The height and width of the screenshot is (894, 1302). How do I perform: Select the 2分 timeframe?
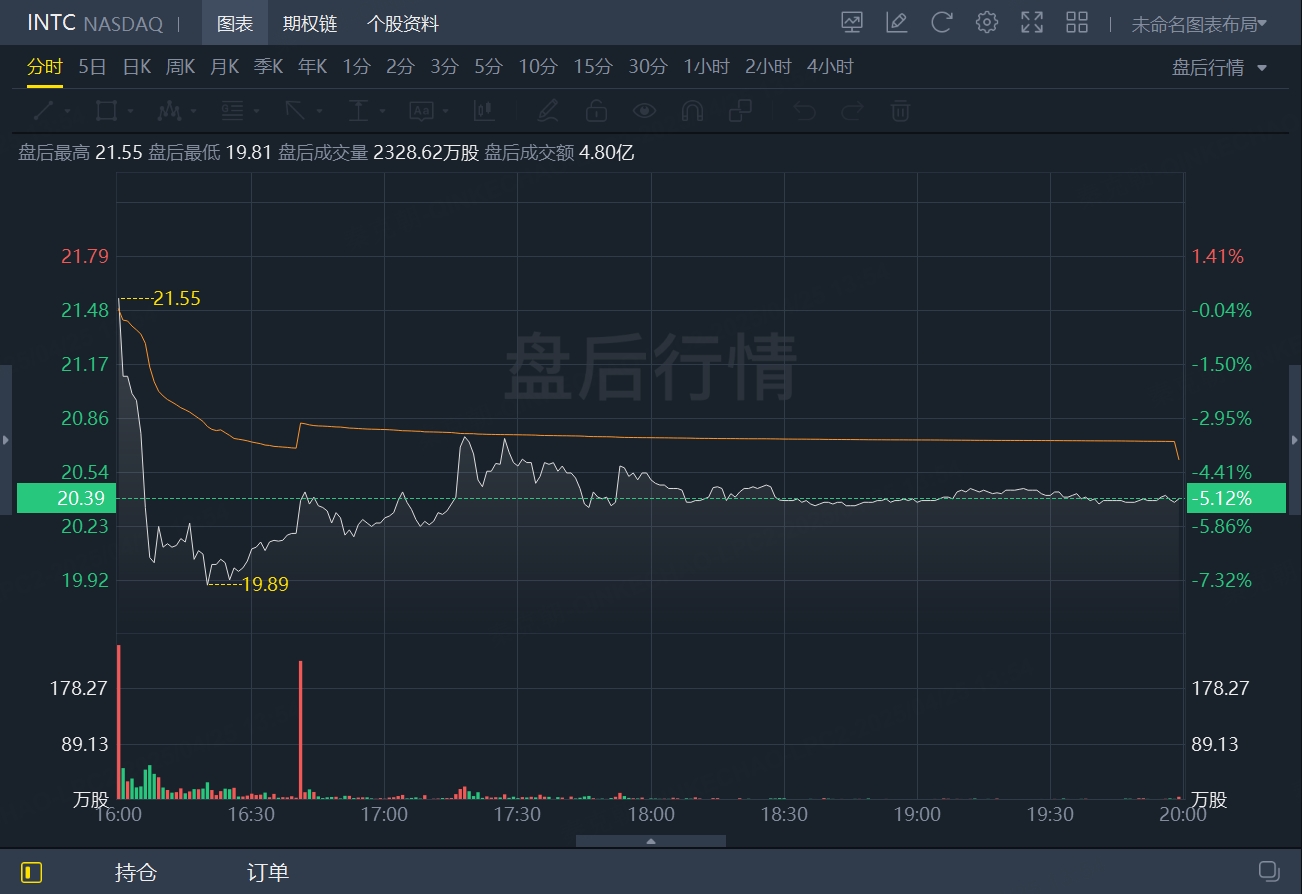click(400, 67)
